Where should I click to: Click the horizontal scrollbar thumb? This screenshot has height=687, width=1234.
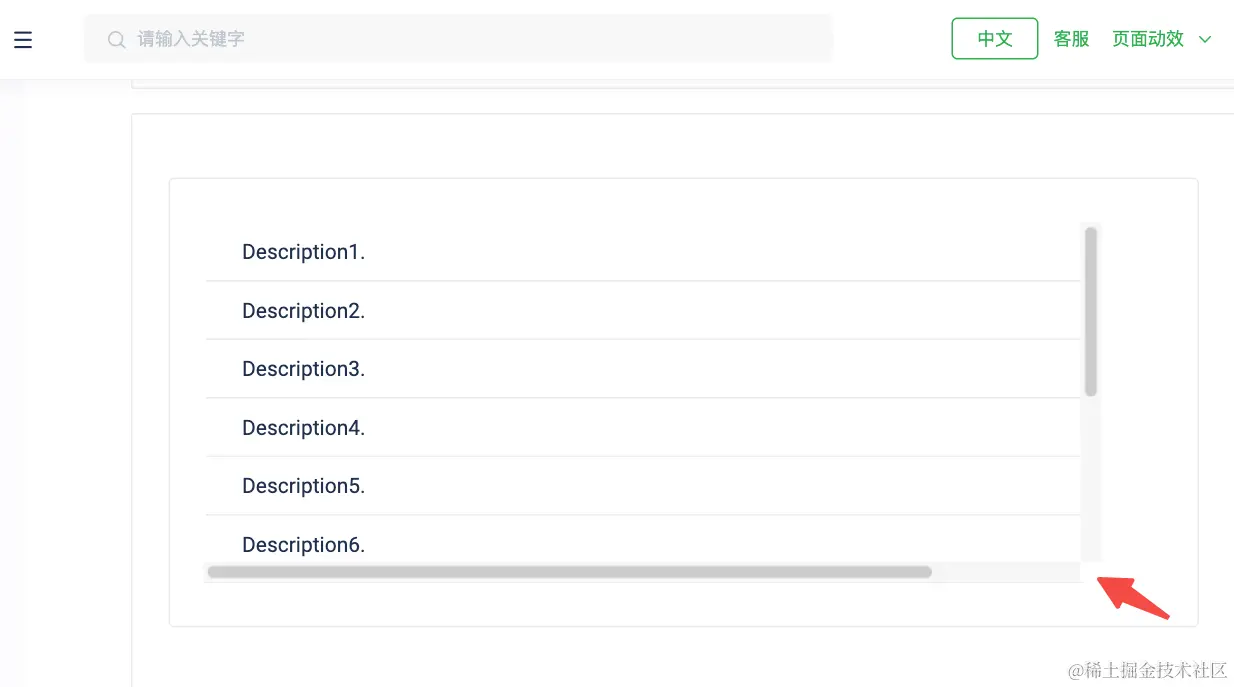569,572
